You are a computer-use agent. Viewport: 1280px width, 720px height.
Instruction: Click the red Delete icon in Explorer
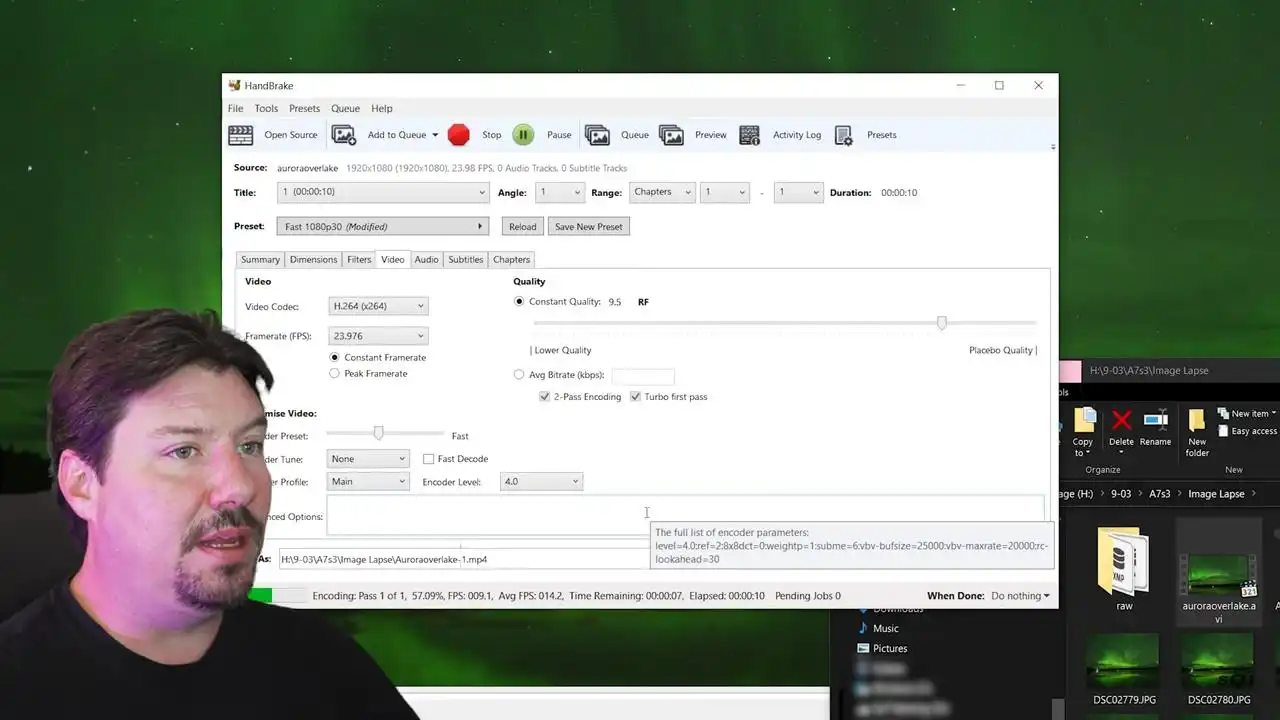tap(1121, 421)
